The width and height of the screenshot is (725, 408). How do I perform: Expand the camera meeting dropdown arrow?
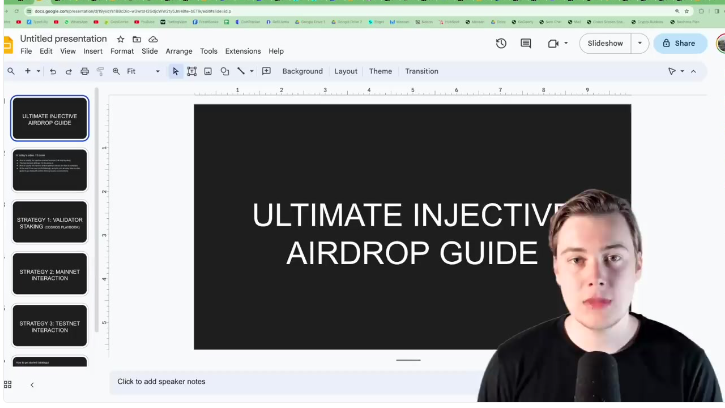(566, 43)
